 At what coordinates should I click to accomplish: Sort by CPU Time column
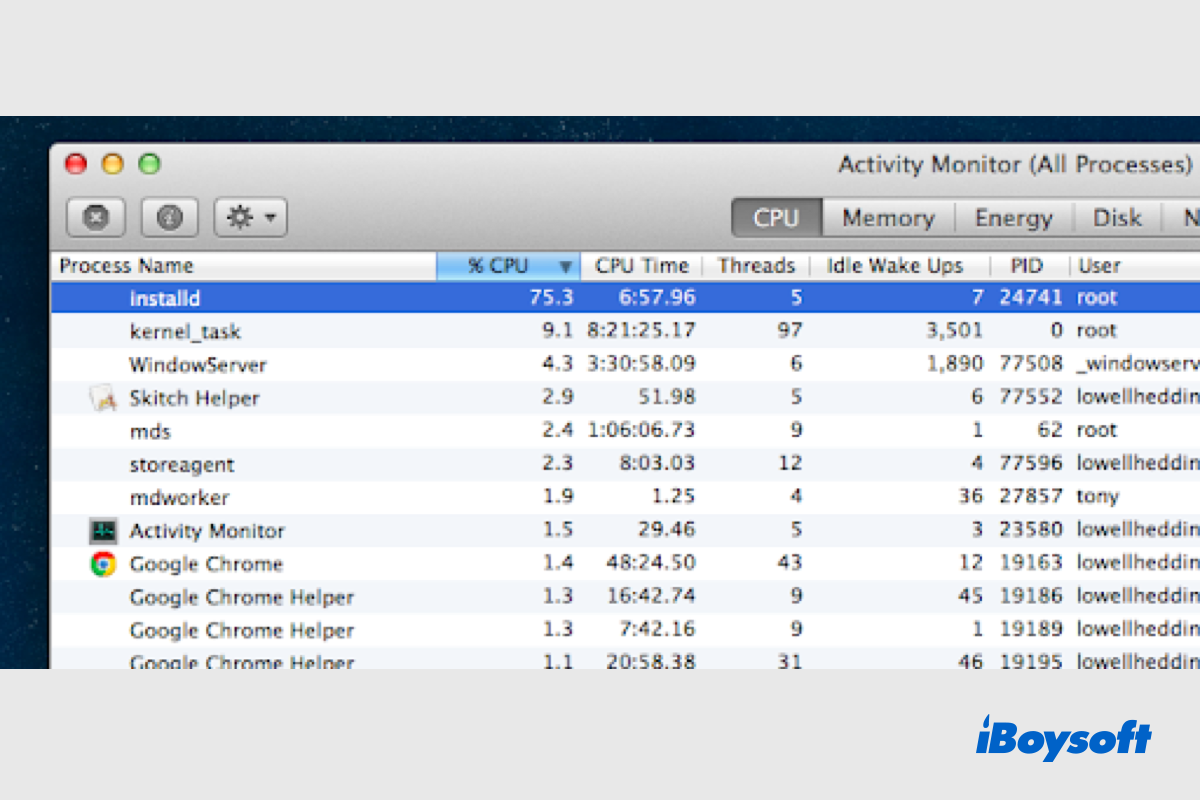[x=641, y=266]
